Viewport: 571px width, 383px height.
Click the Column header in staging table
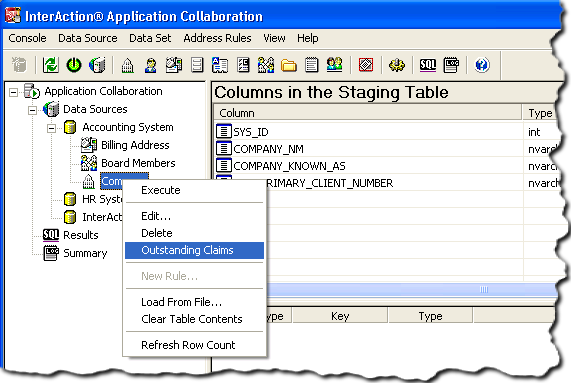pyautogui.click(x=368, y=113)
